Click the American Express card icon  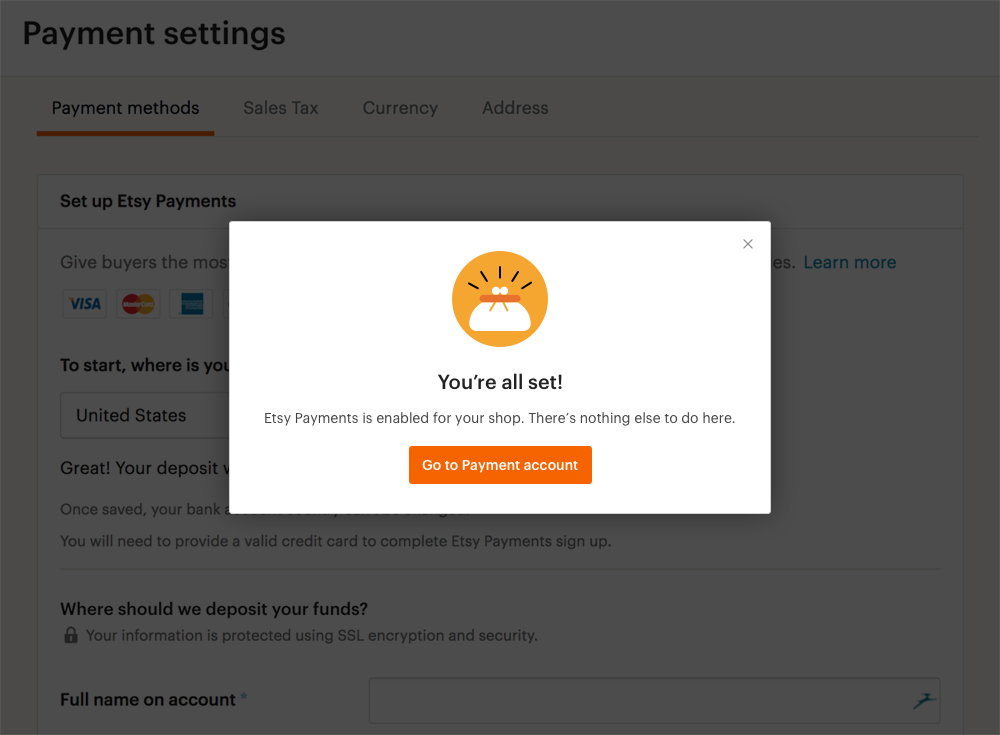[191, 304]
